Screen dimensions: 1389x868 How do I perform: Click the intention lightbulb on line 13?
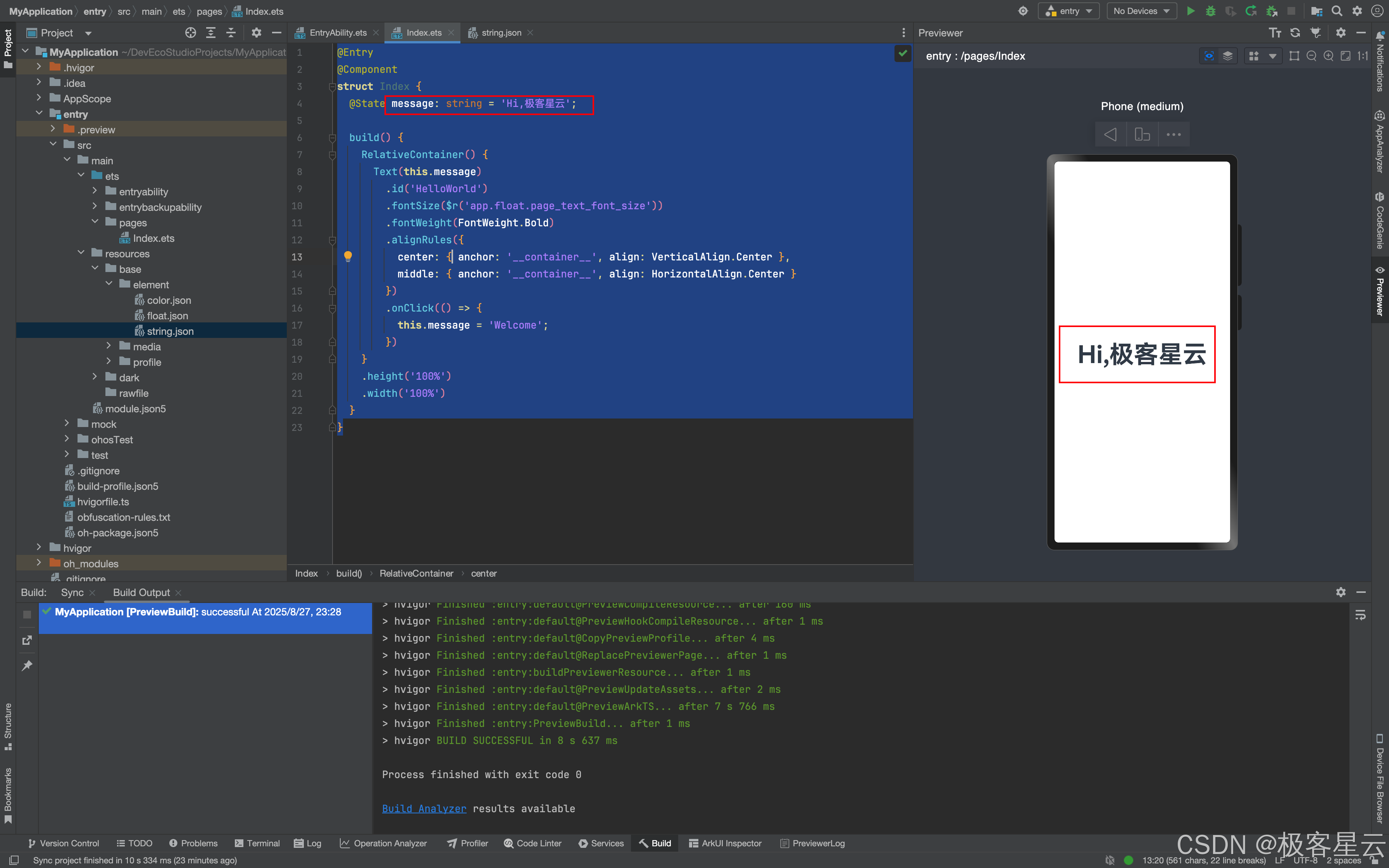tap(348, 256)
